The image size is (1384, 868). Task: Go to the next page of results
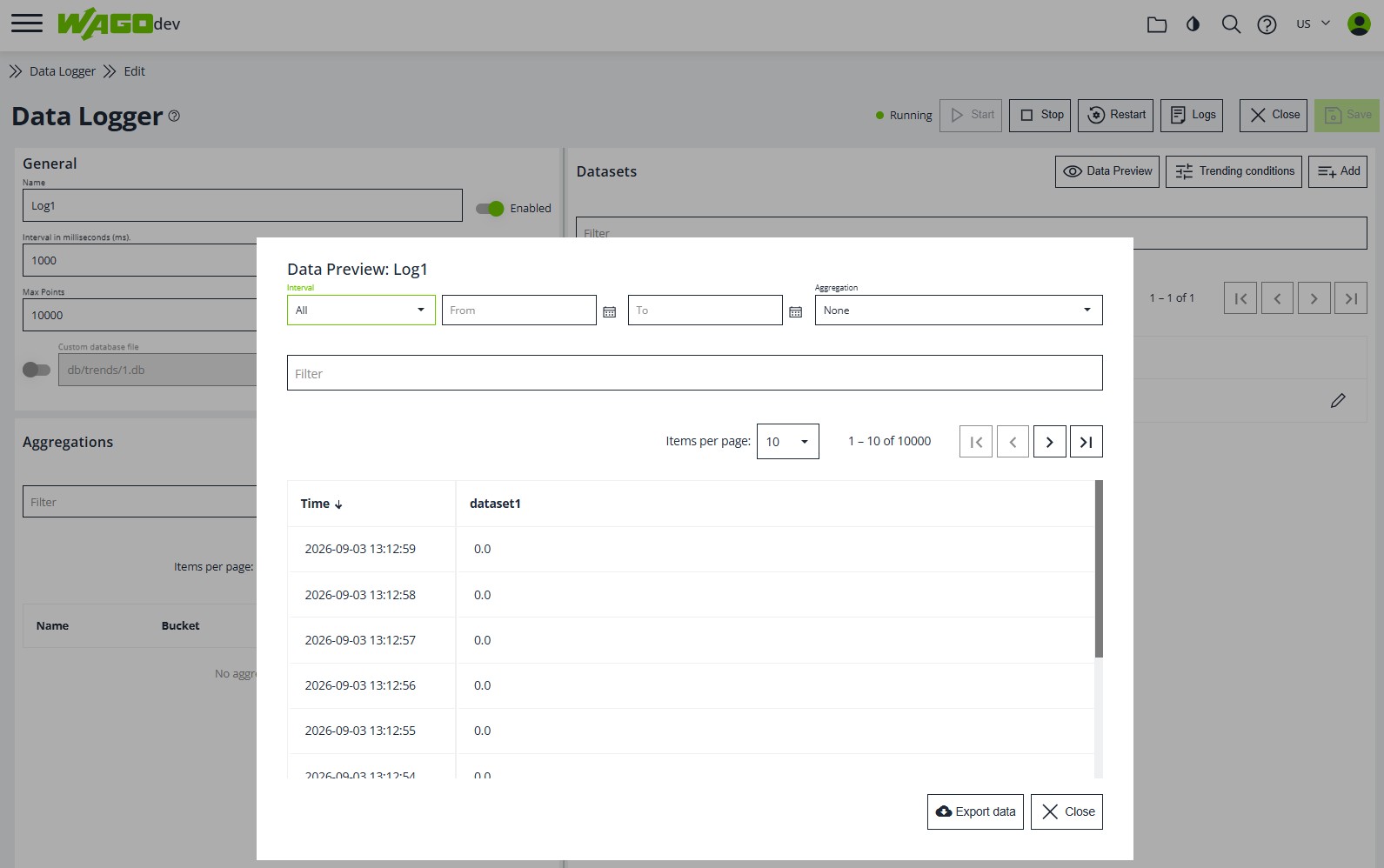click(1049, 442)
